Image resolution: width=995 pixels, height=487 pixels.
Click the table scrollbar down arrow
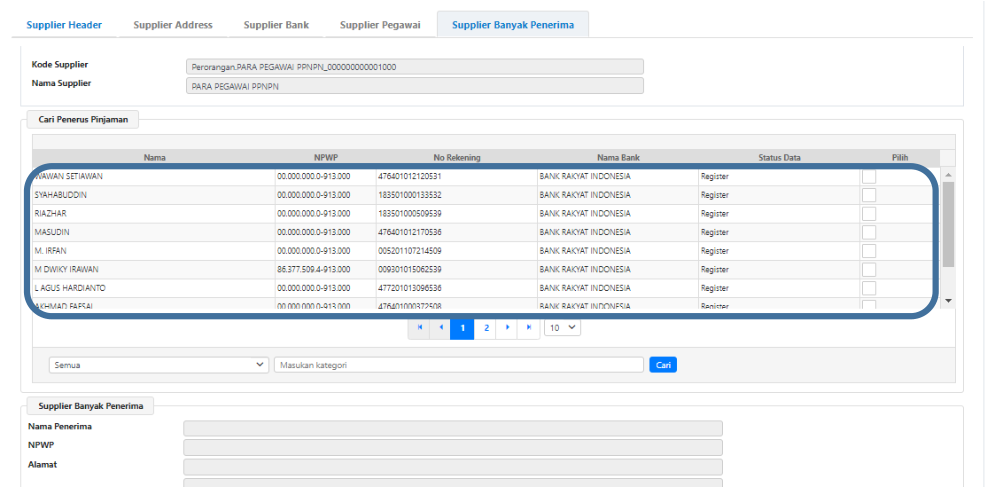(949, 300)
